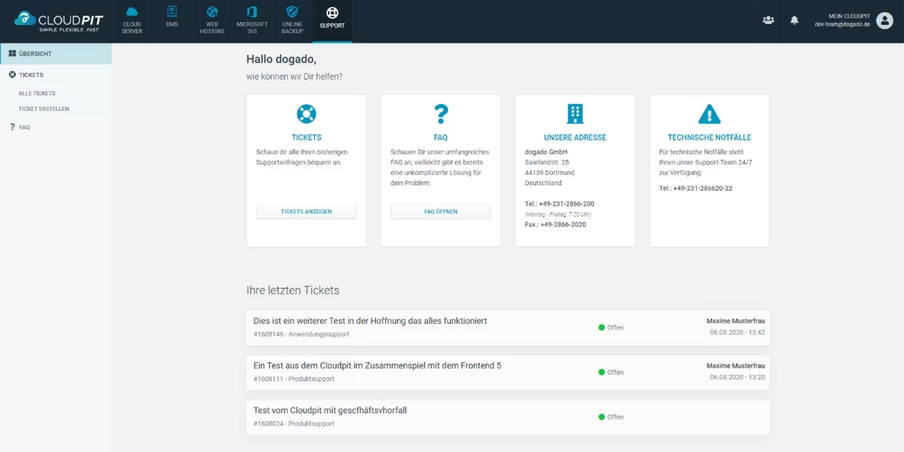This screenshot has width=904, height=452.
Task: Open Alle Tickets in sidebar
Action: point(37,93)
